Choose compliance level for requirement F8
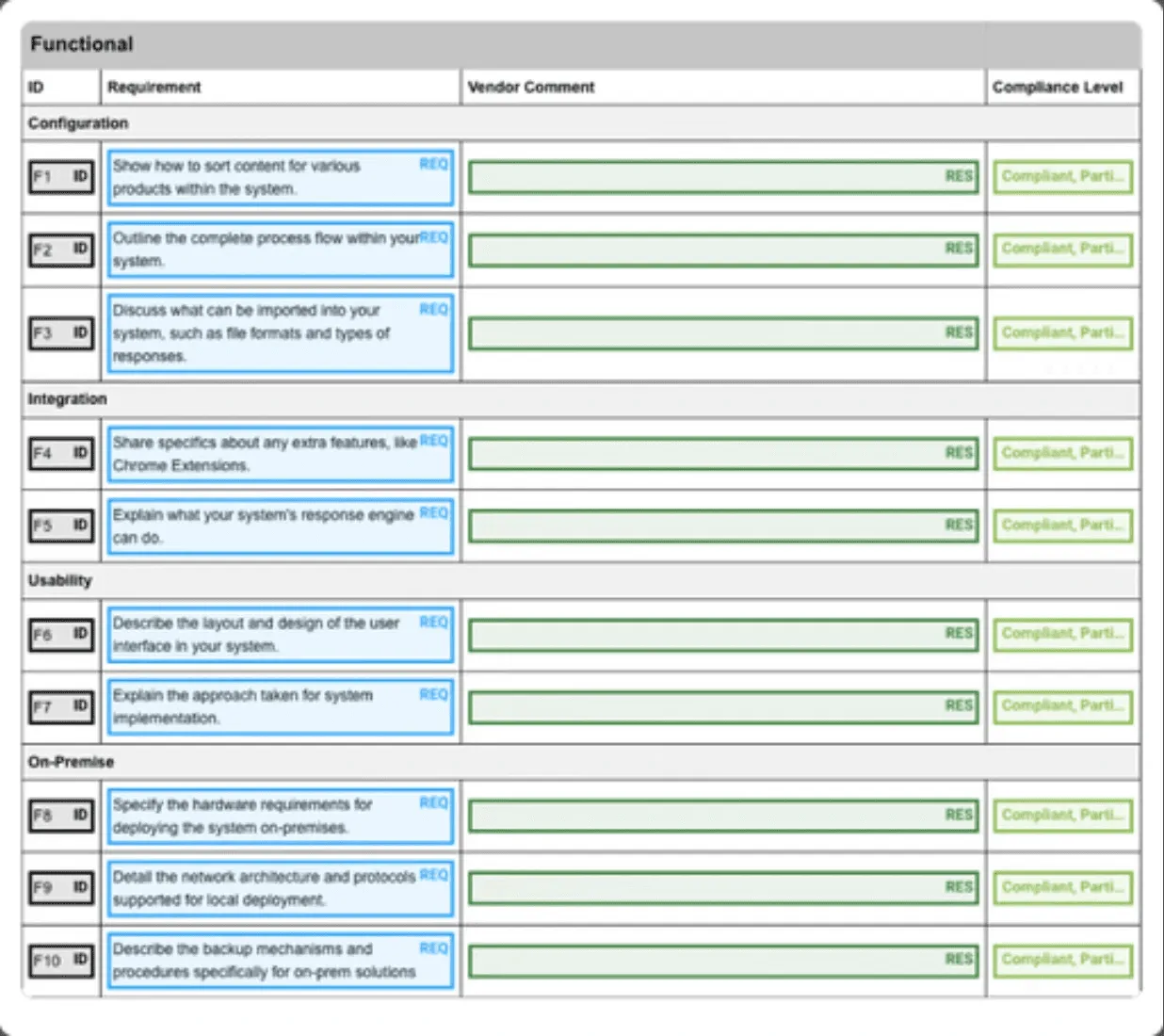 pos(1063,816)
